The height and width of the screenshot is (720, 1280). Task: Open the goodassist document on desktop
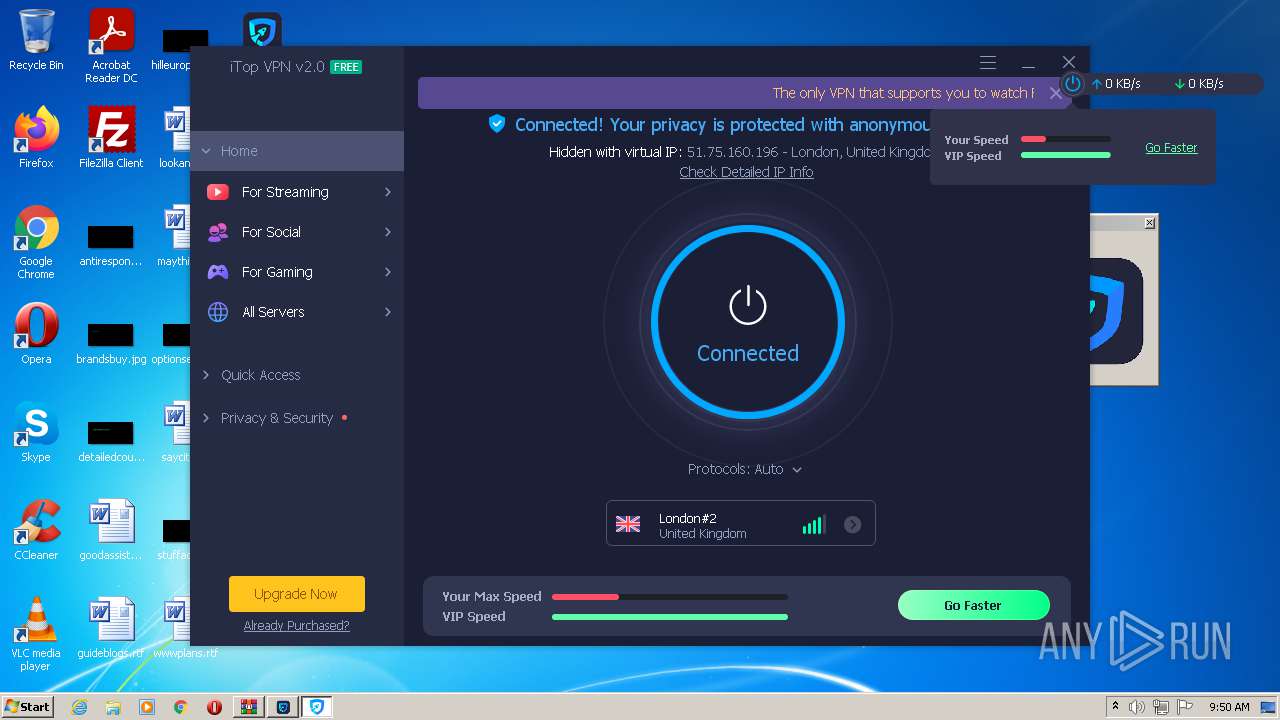[x=111, y=530]
